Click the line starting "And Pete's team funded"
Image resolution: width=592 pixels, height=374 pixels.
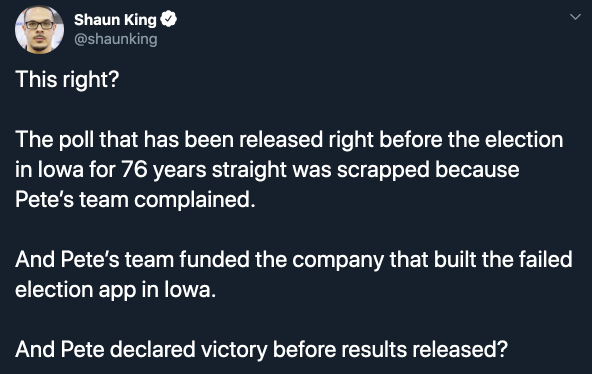[294, 260]
